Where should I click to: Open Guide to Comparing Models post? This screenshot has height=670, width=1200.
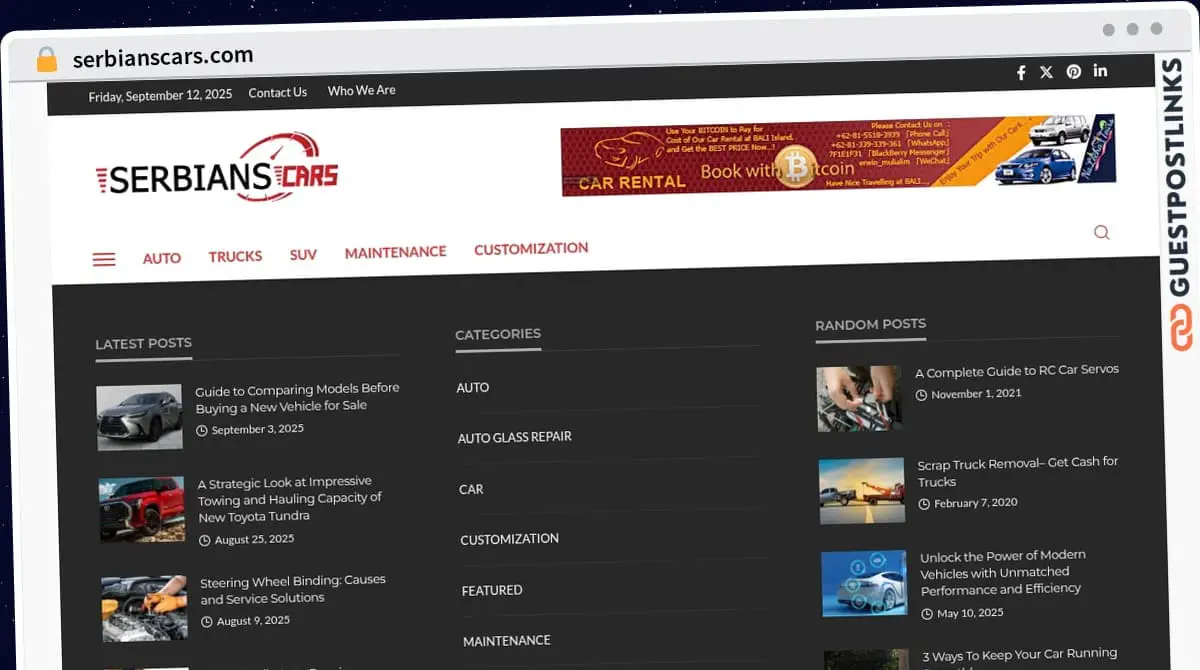pos(297,397)
